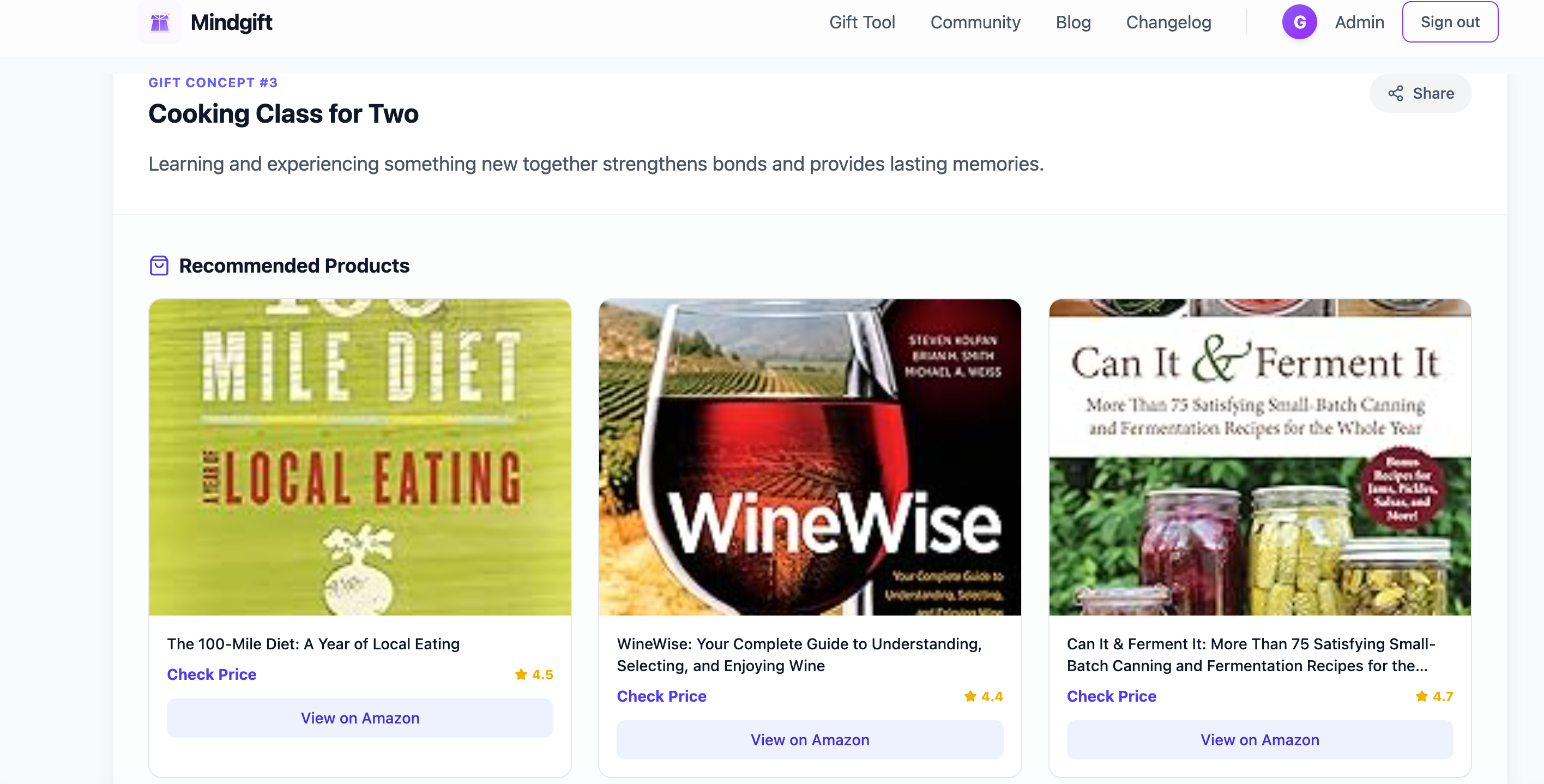Click the star rating 4.7 icon
Image resolution: width=1544 pixels, height=784 pixels.
pos(1421,696)
